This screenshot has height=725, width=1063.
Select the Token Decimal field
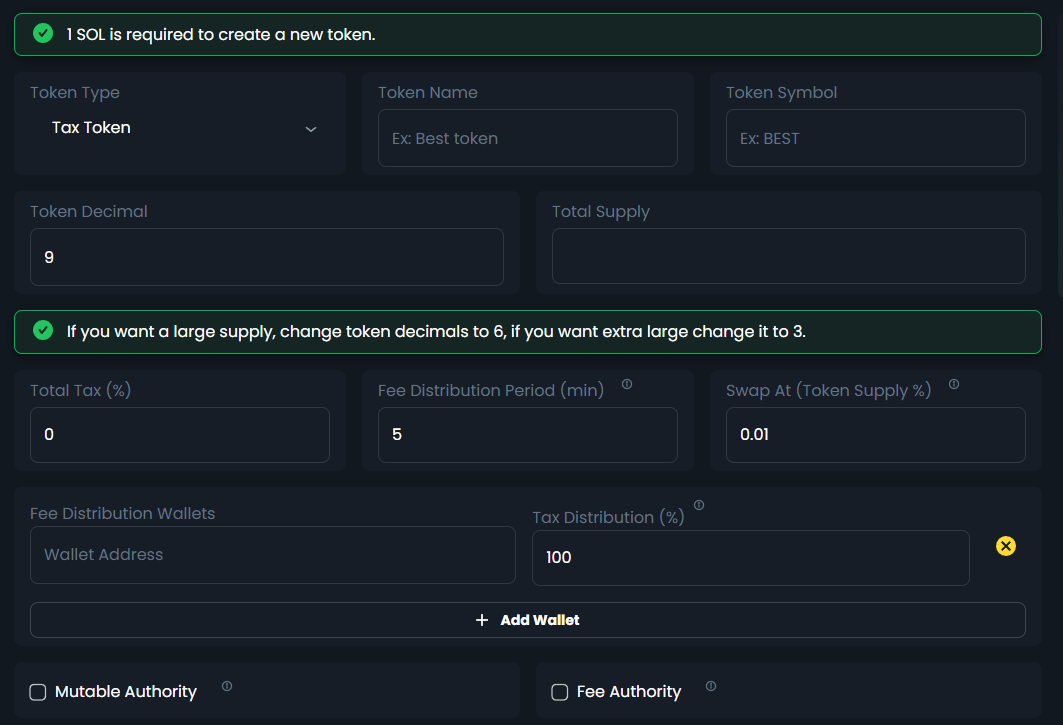tap(266, 257)
